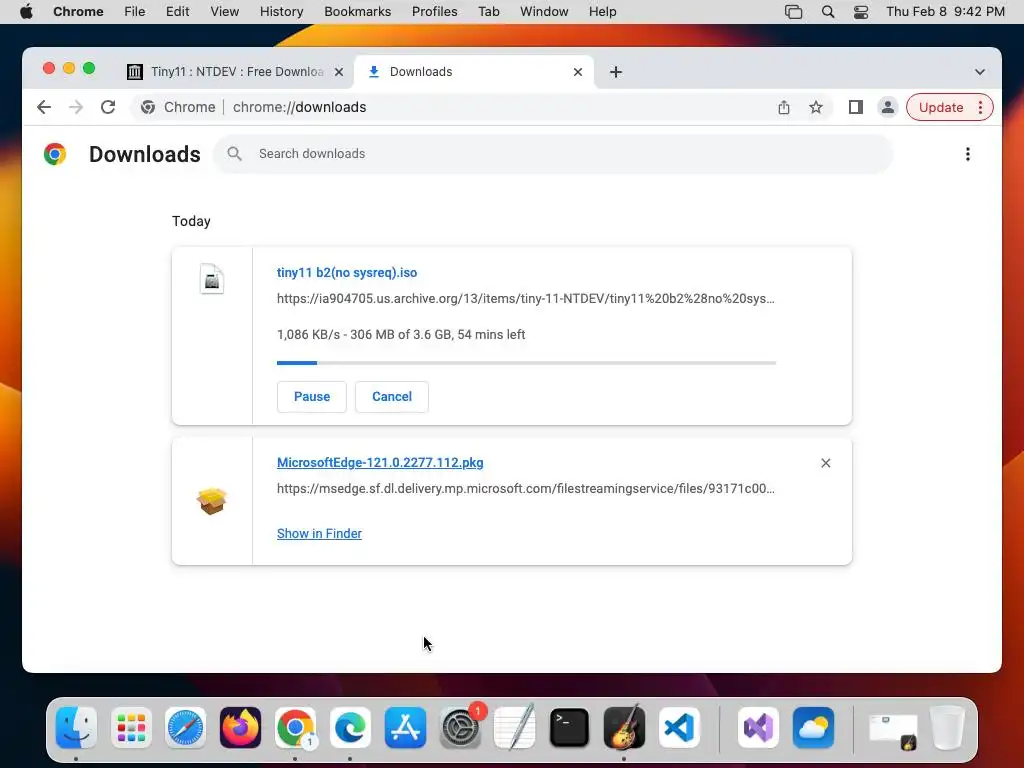This screenshot has width=1024, height=768.
Task: Open Finder from the Dock
Action: tap(76, 728)
